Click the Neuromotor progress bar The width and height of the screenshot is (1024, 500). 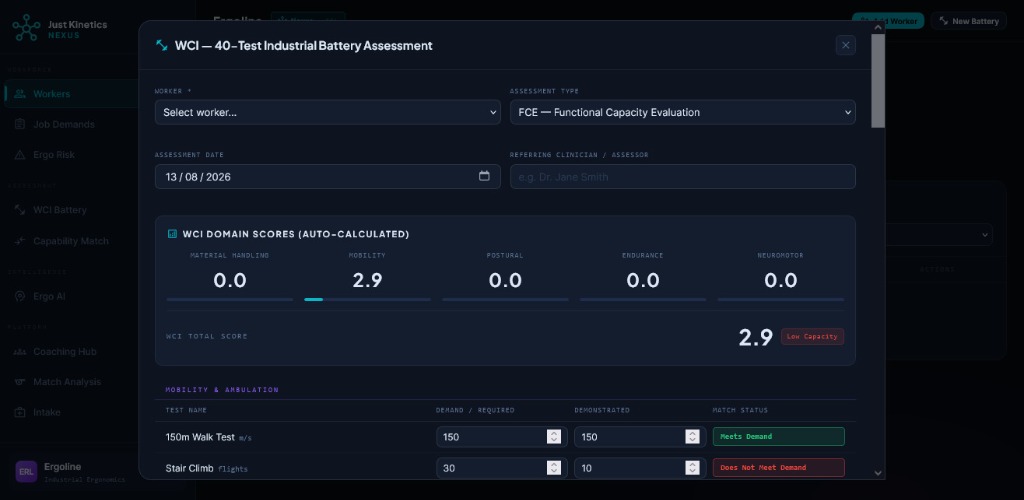pos(780,300)
